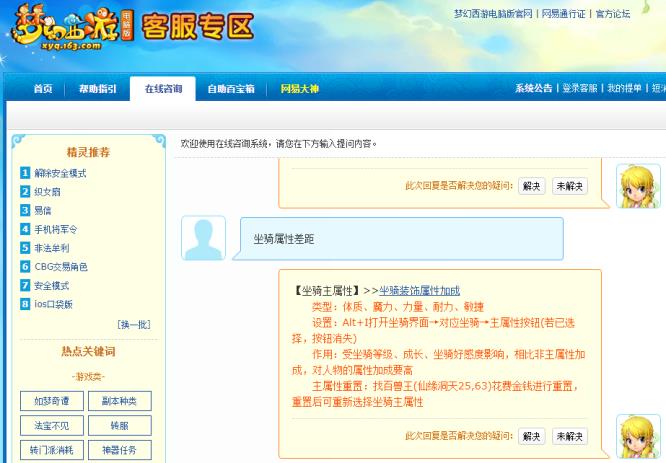666x463 pixels.
Task: Click the user avatar next to 坐骑属性差距
Action: click(203, 238)
